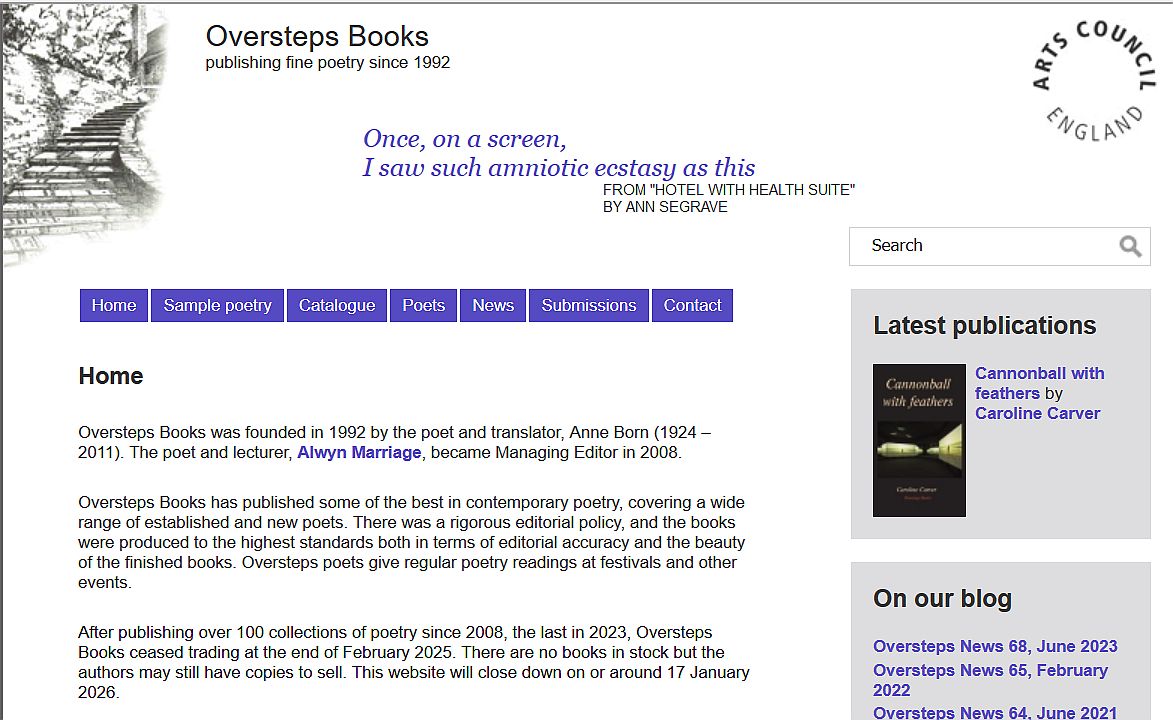
Task: Click the Oversteps Books site title
Action: tap(317, 37)
